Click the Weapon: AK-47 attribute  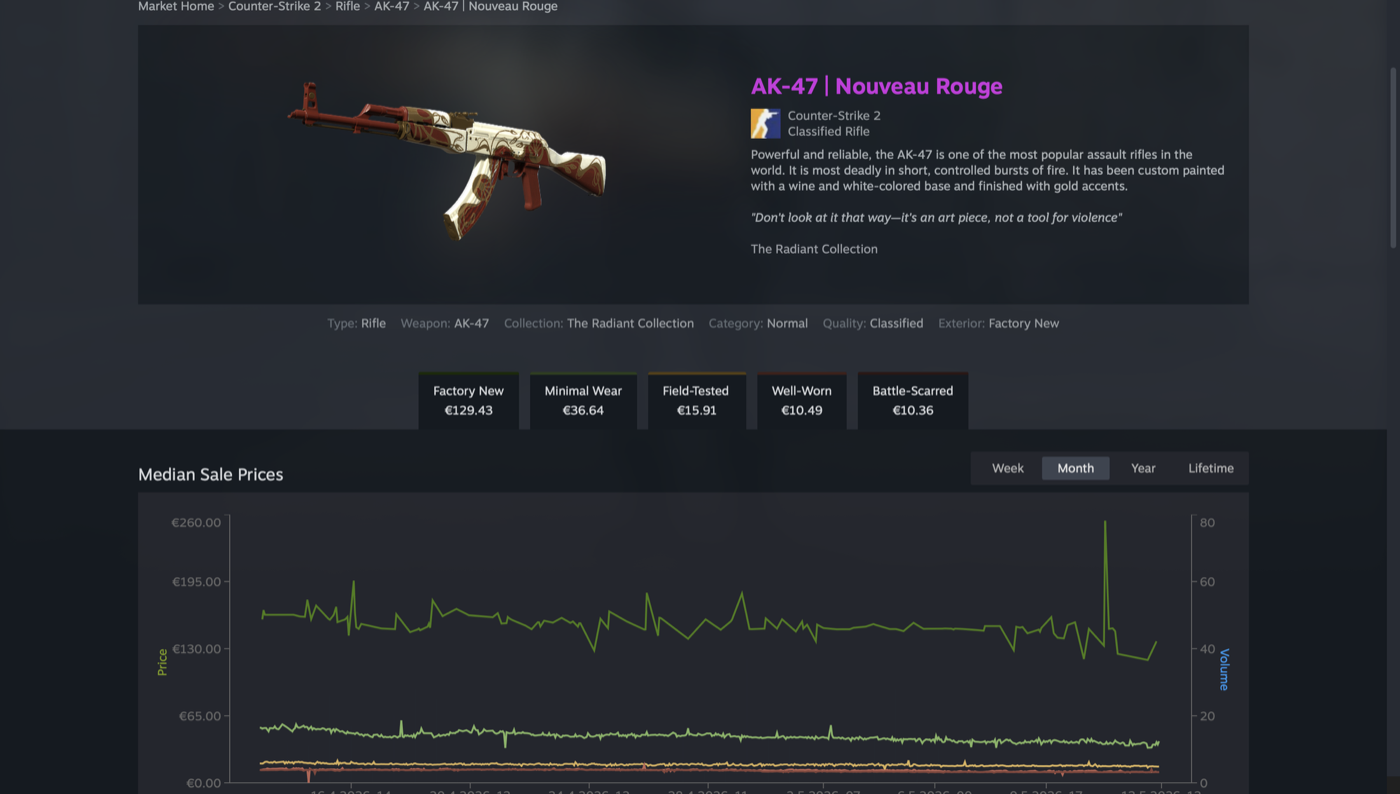[x=445, y=323]
